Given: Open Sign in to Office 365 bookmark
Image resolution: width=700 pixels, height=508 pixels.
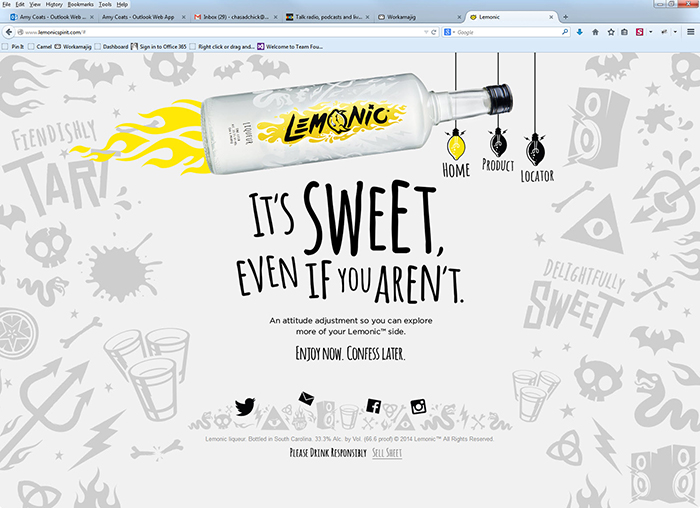Looking at the screenshot, I should tap(158, 46).
